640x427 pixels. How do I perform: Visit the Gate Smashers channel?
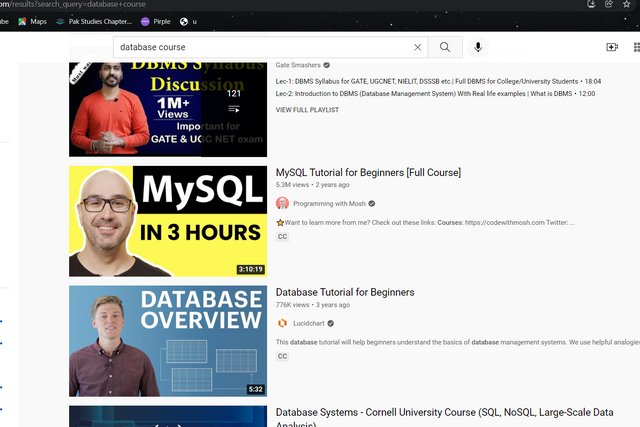[x=298, y=65]
